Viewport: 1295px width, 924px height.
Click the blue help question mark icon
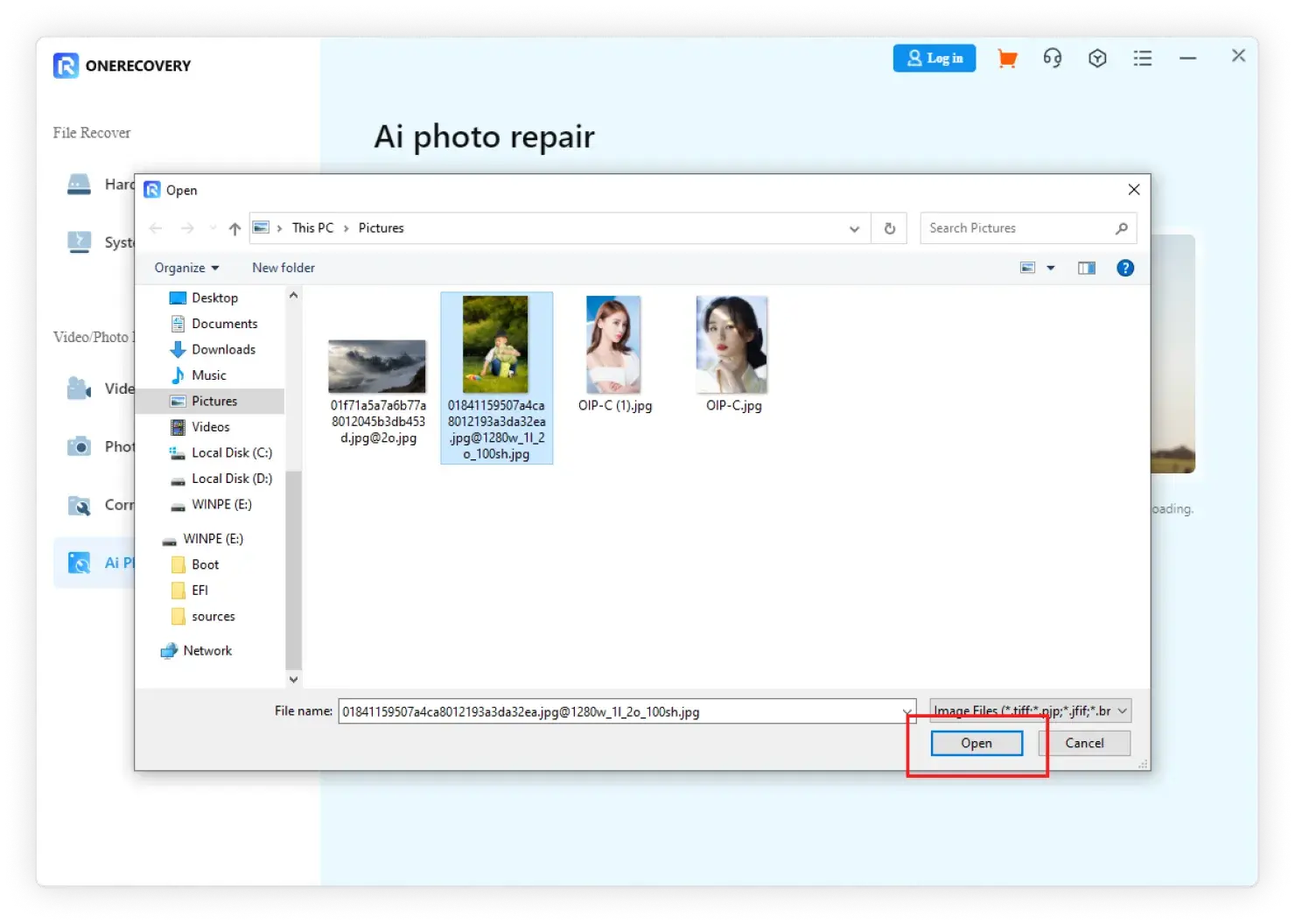1125,269
